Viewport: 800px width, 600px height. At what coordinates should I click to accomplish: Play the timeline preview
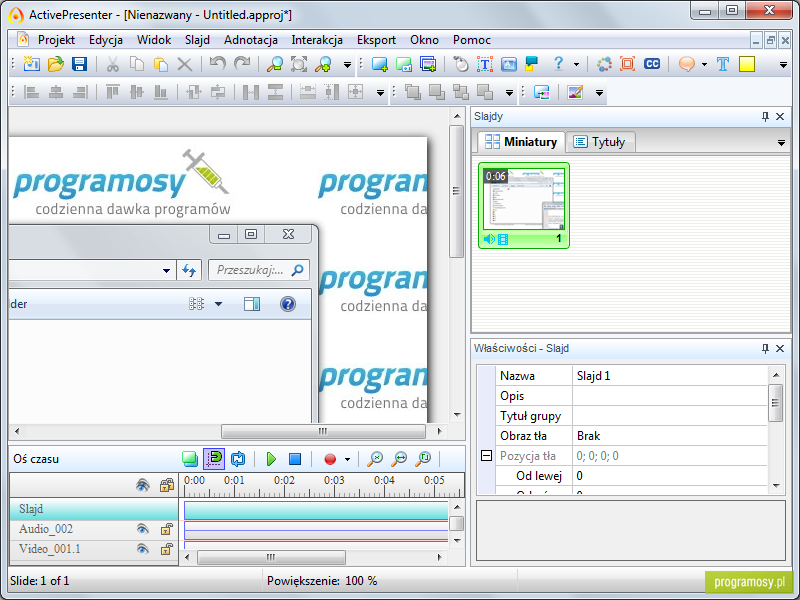271,459
